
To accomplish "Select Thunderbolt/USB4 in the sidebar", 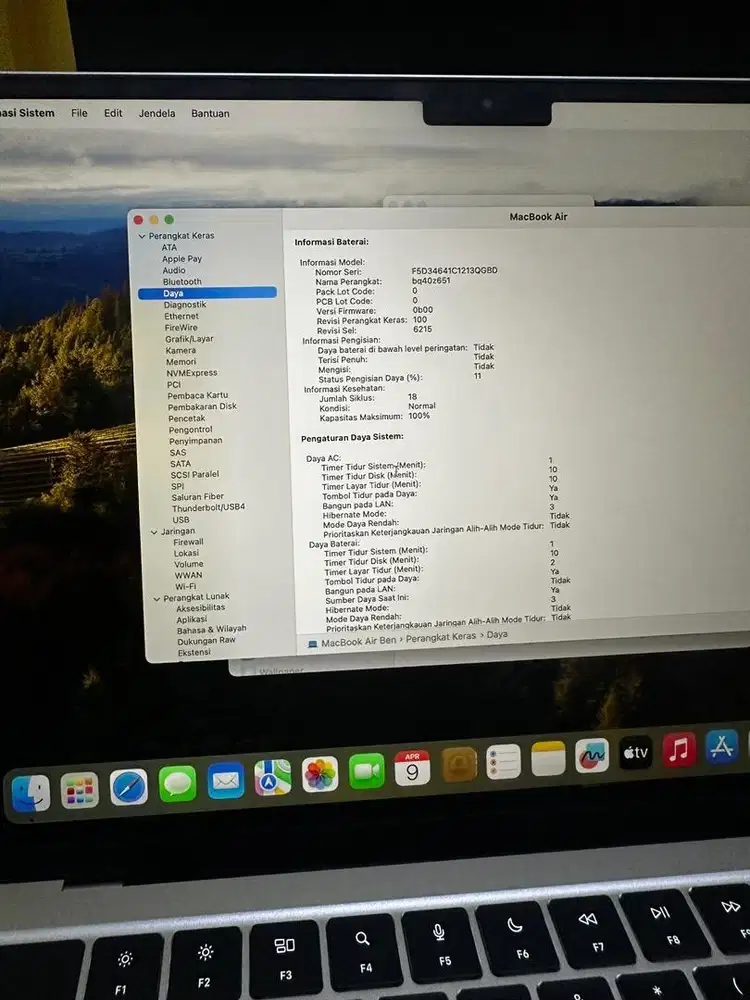I will [209, 508].
